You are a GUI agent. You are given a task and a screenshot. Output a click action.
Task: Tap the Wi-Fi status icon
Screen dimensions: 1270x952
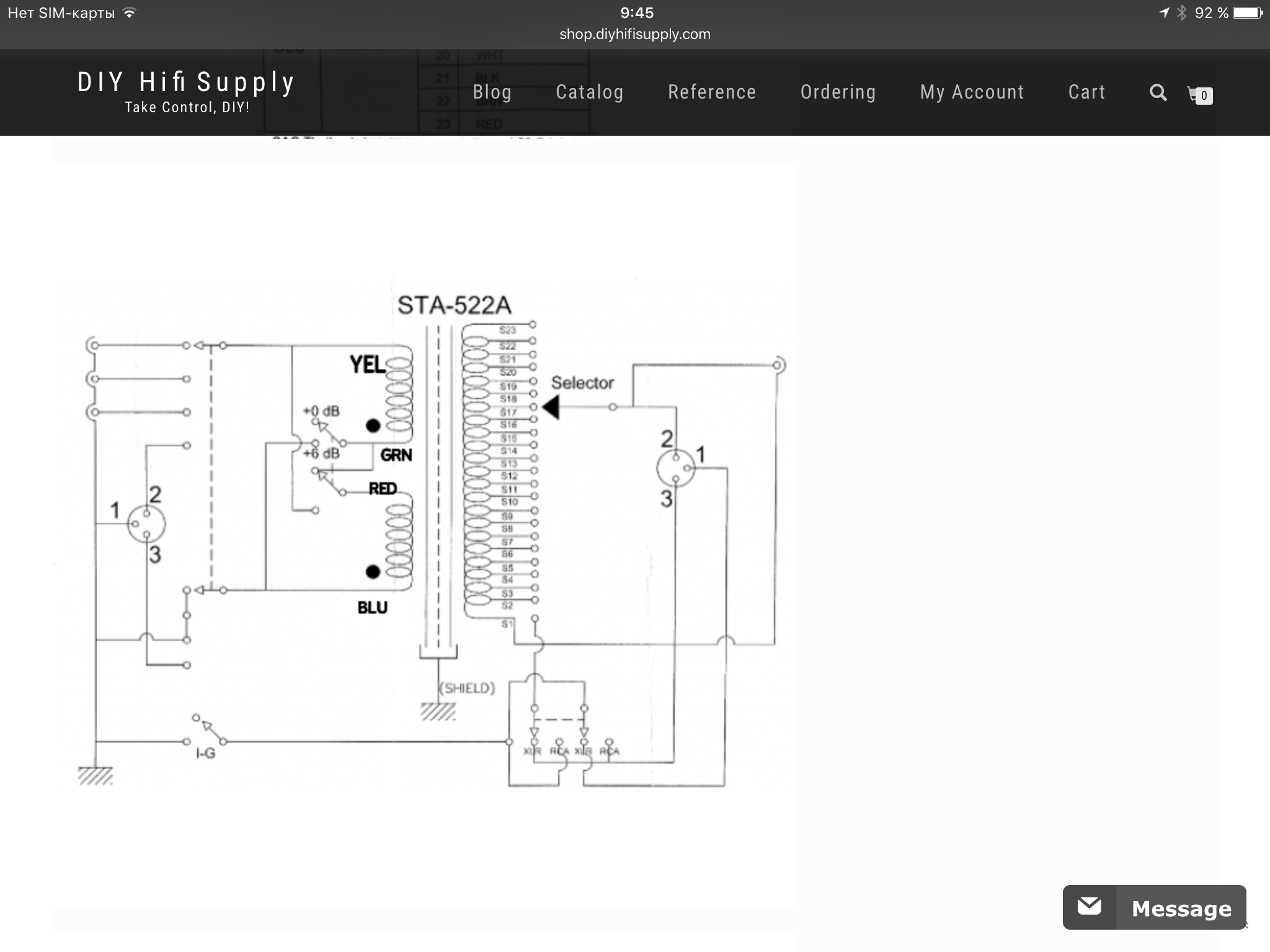point(129,13)
